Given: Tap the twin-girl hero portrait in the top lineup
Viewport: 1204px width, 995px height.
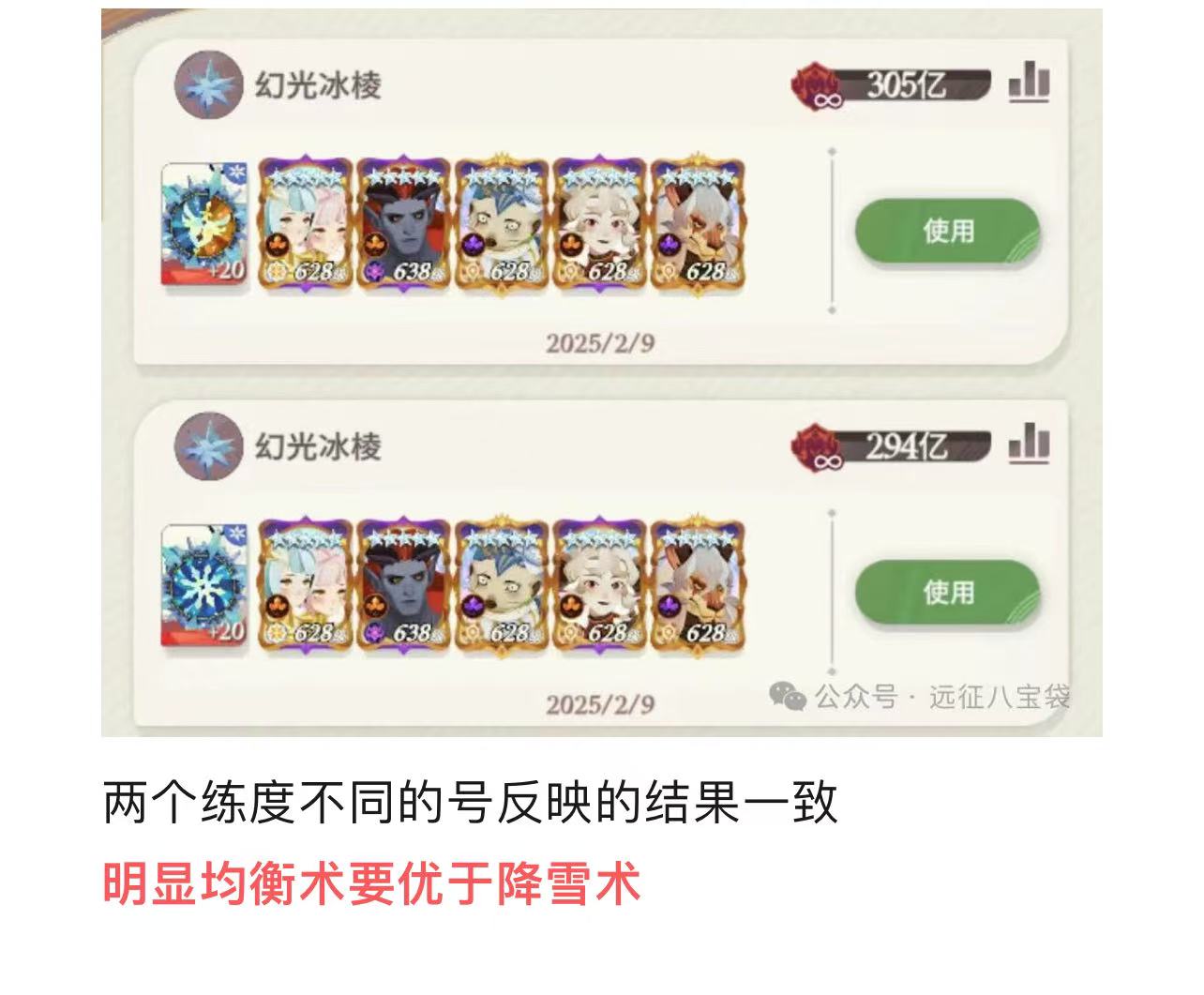Looking at the screenshot, I should click(x=305, y=225).
